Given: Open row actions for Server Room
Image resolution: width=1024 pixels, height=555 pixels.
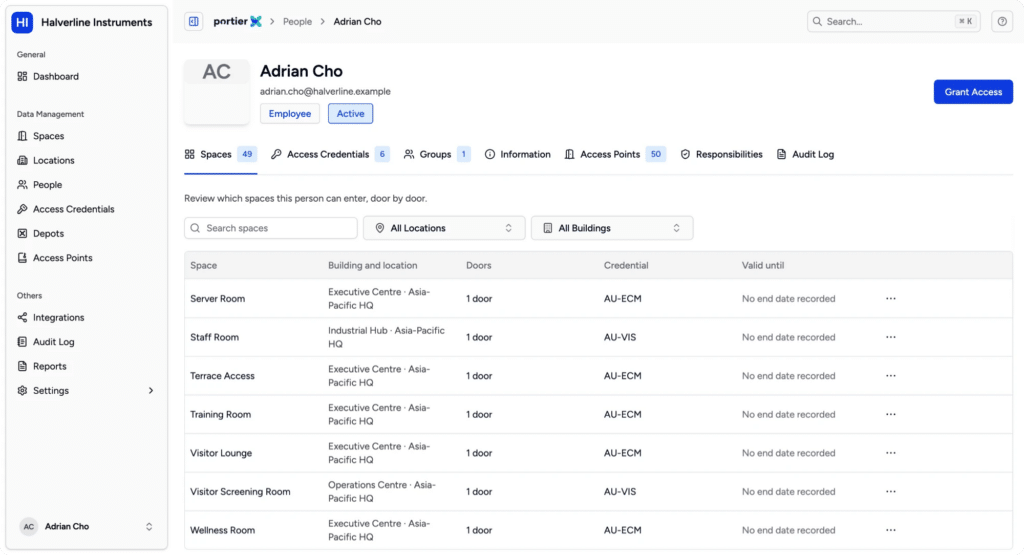Looking at the screenshot, I should tap(891, 298).
